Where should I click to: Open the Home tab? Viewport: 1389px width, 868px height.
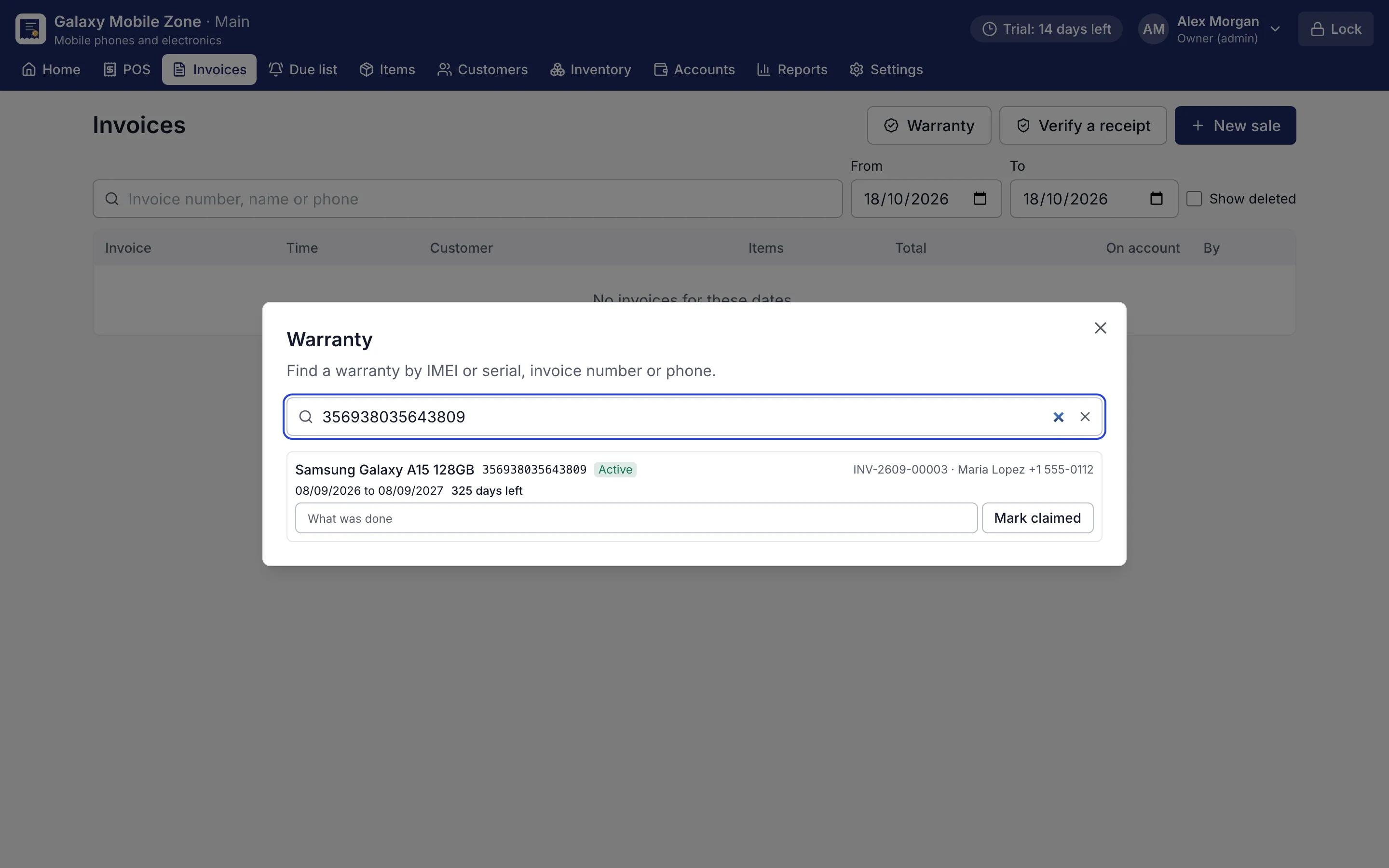tap(51, 69)
